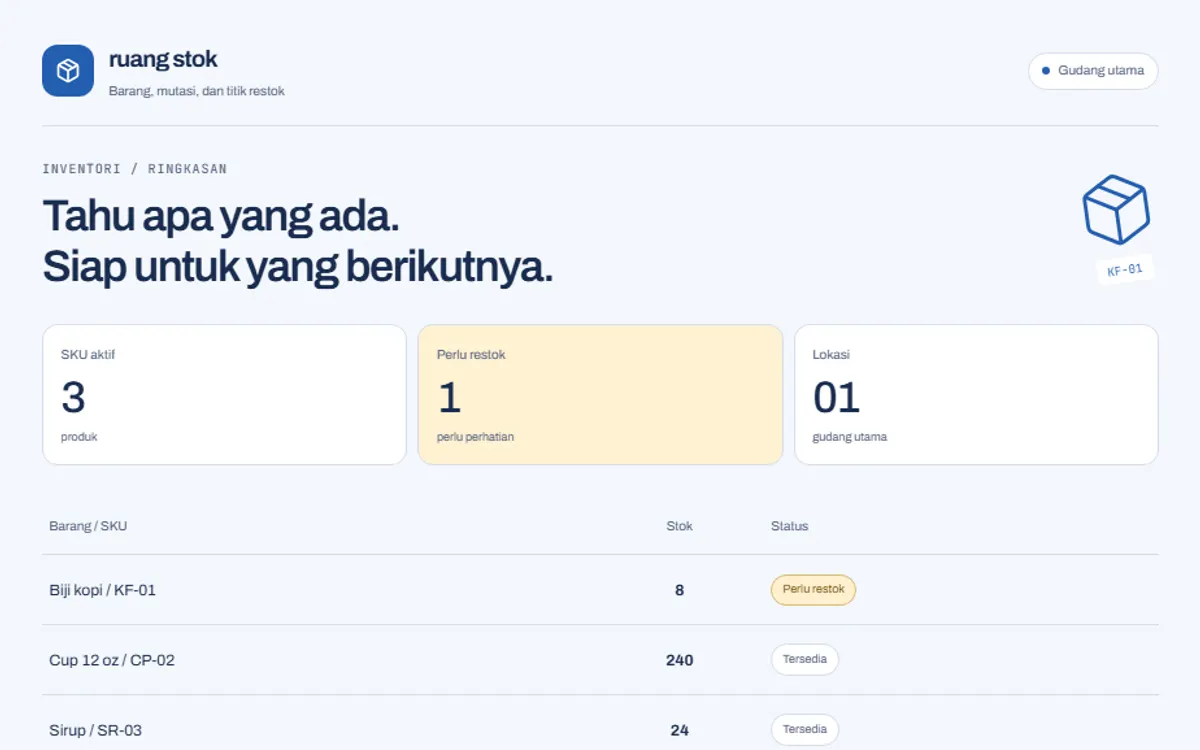Image resolution: width=1200 pixels, height=750 pixels.
Task: Click the Status column header
Action: [789, 526]
